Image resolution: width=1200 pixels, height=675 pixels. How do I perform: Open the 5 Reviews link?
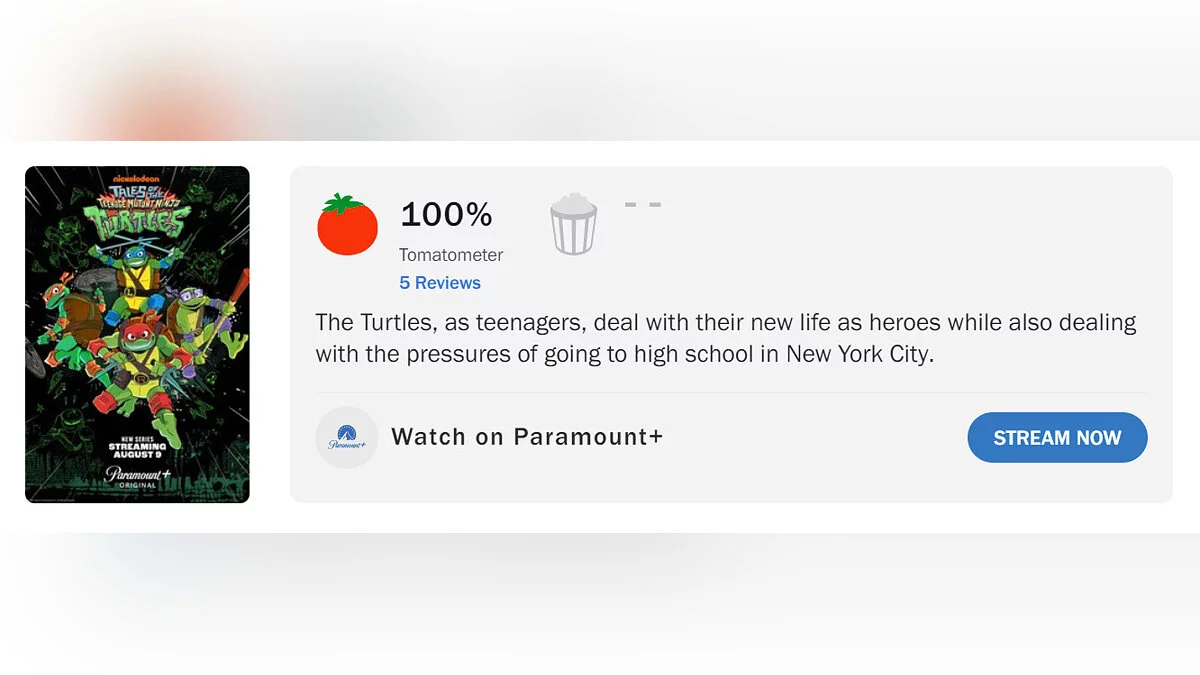click(440, 283)
